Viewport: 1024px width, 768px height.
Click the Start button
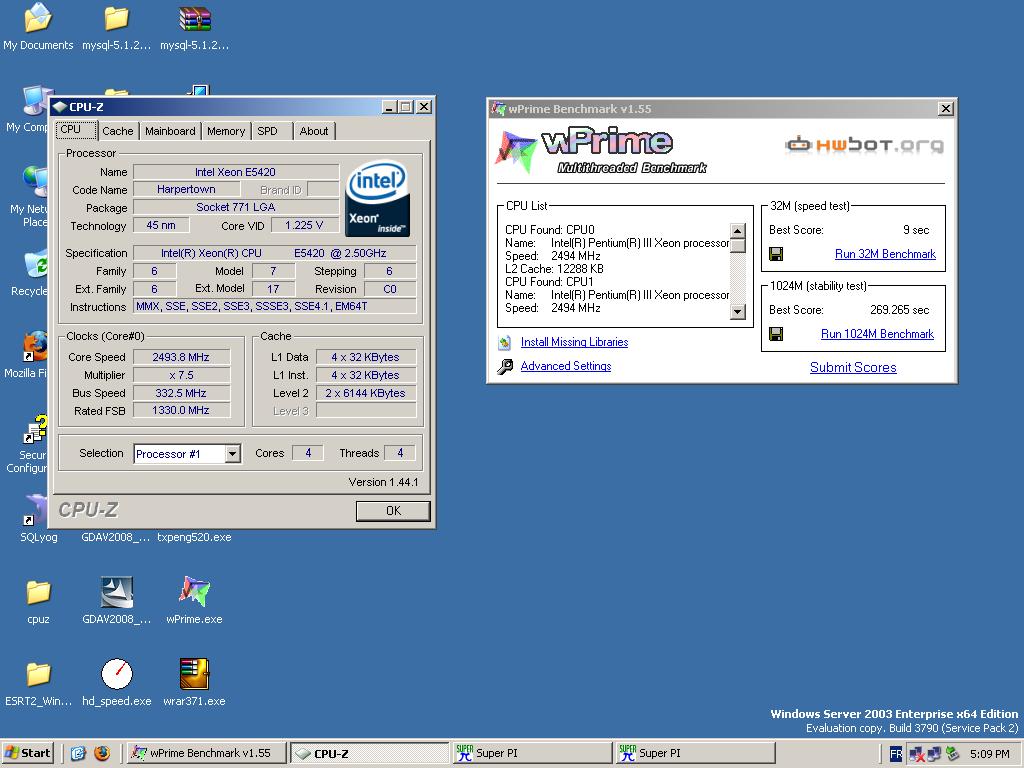coord(27,753)
